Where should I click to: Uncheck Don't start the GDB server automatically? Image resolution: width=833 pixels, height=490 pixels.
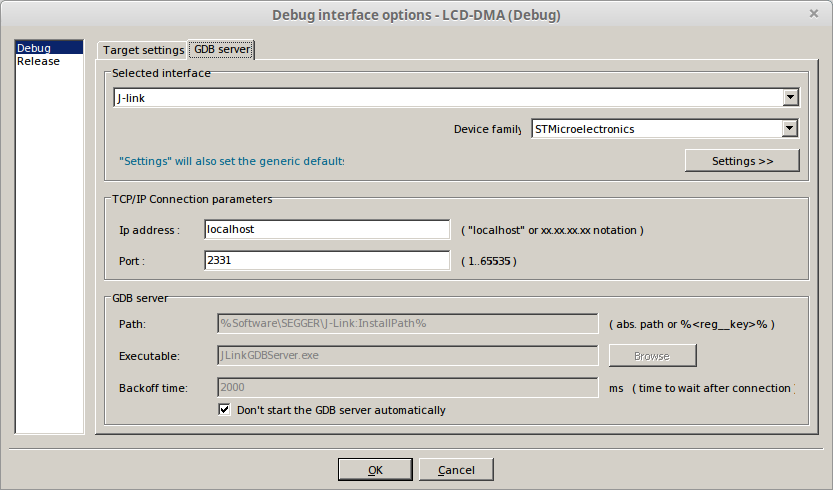(225, 410)
